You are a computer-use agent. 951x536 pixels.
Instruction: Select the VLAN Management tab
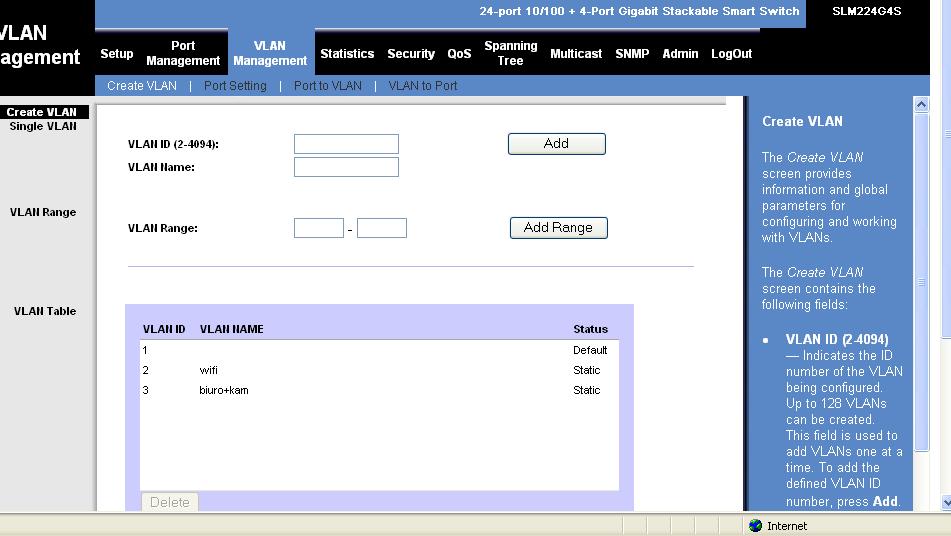270,53
